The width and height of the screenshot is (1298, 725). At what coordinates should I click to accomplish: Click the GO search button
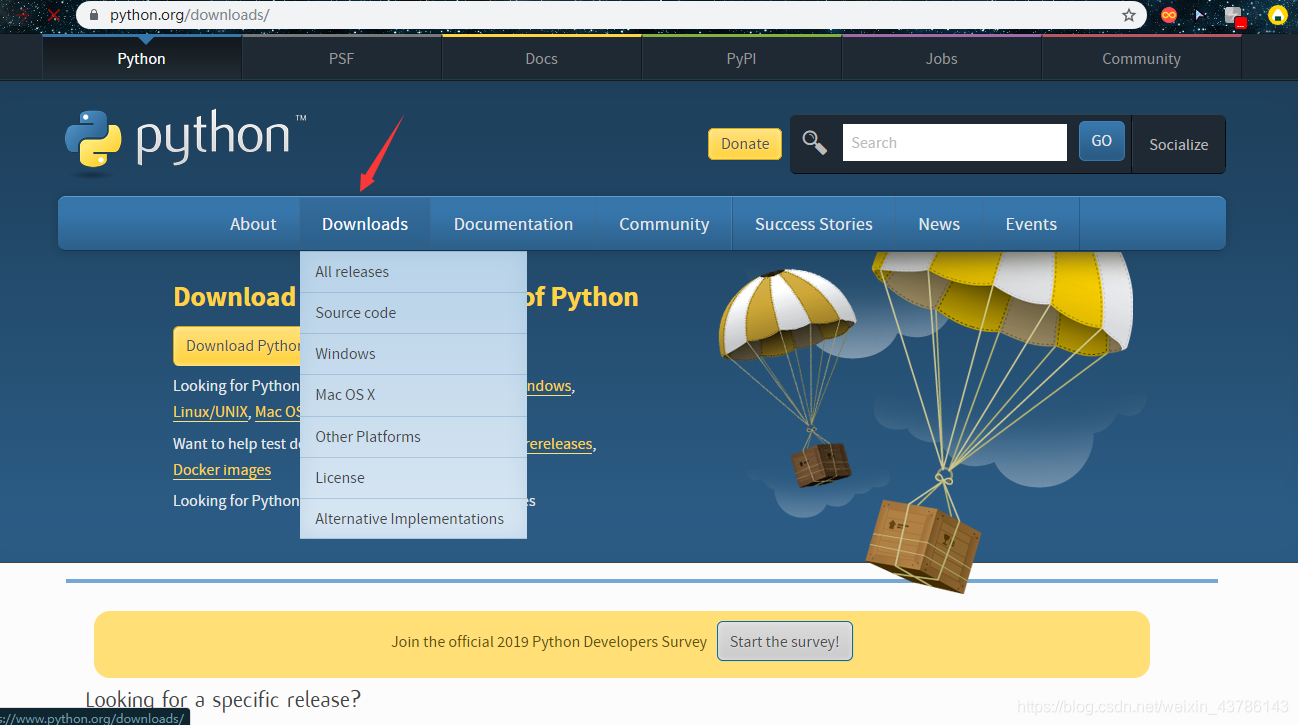coord(1102,142)
